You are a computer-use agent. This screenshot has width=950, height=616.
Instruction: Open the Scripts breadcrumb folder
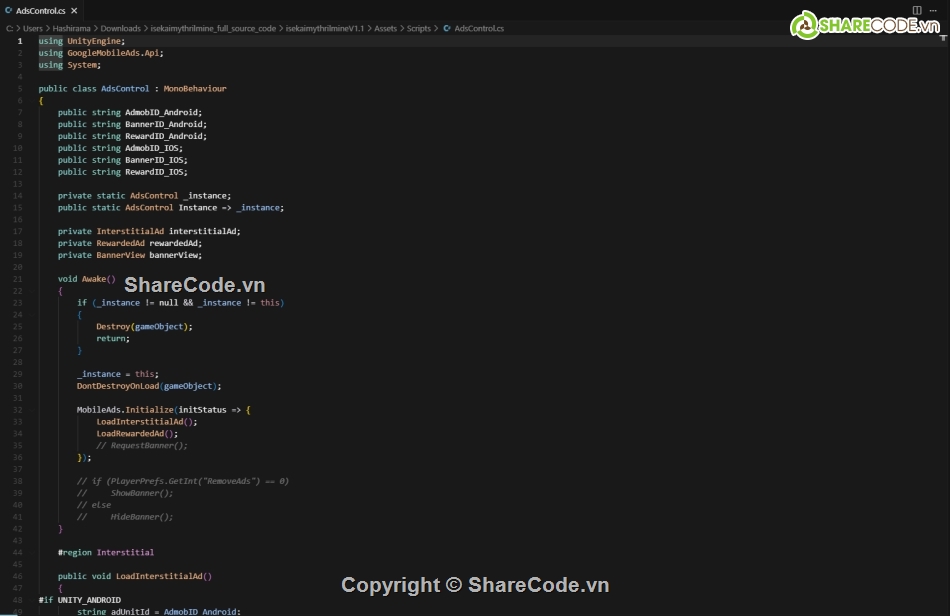click(419, 28)
